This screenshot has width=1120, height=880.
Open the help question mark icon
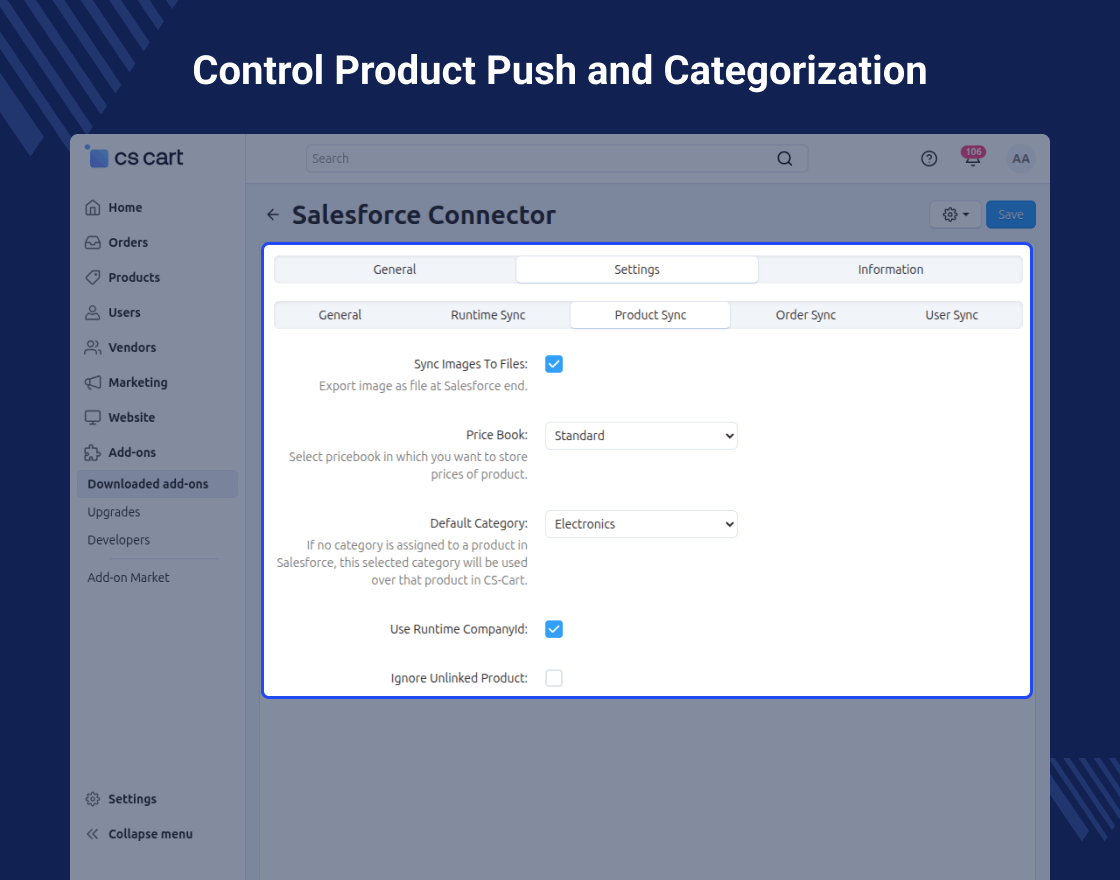929,159
